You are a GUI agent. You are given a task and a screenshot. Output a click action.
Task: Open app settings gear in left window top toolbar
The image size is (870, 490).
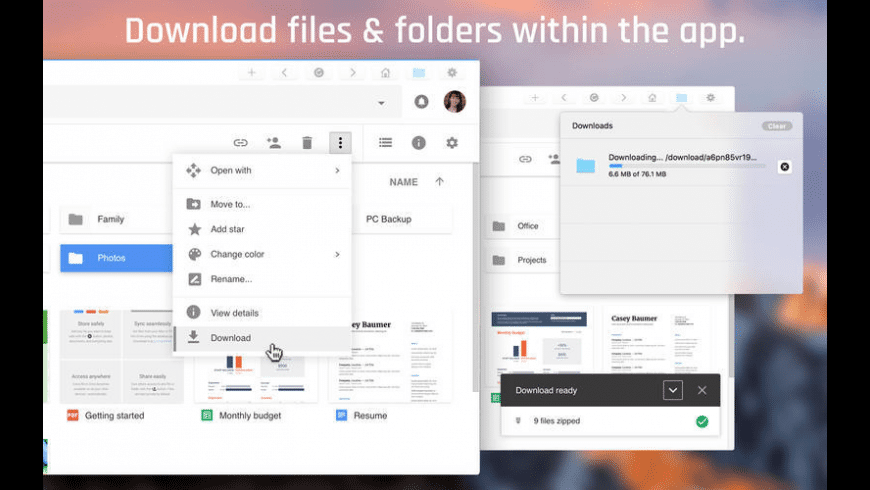(x=452, y=73)
